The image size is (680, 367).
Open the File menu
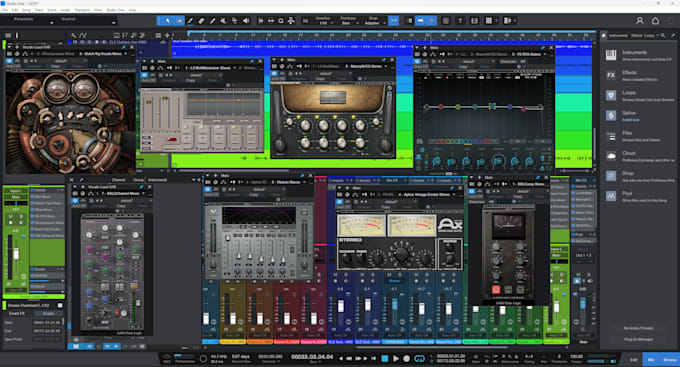[x=5, y=10]
